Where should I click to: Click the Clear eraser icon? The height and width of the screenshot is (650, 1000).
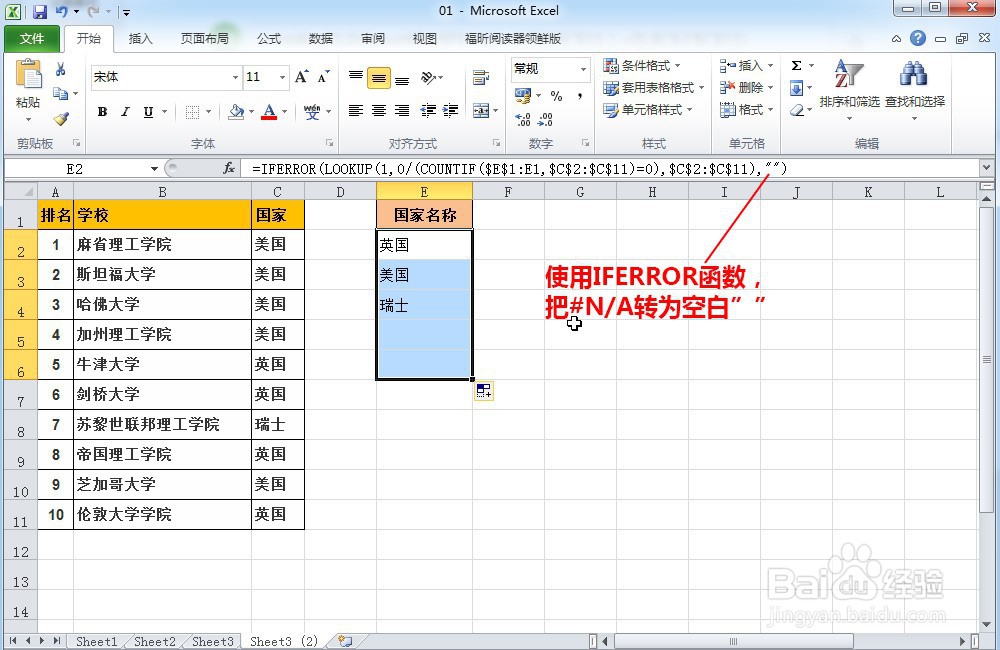[797, 110]
